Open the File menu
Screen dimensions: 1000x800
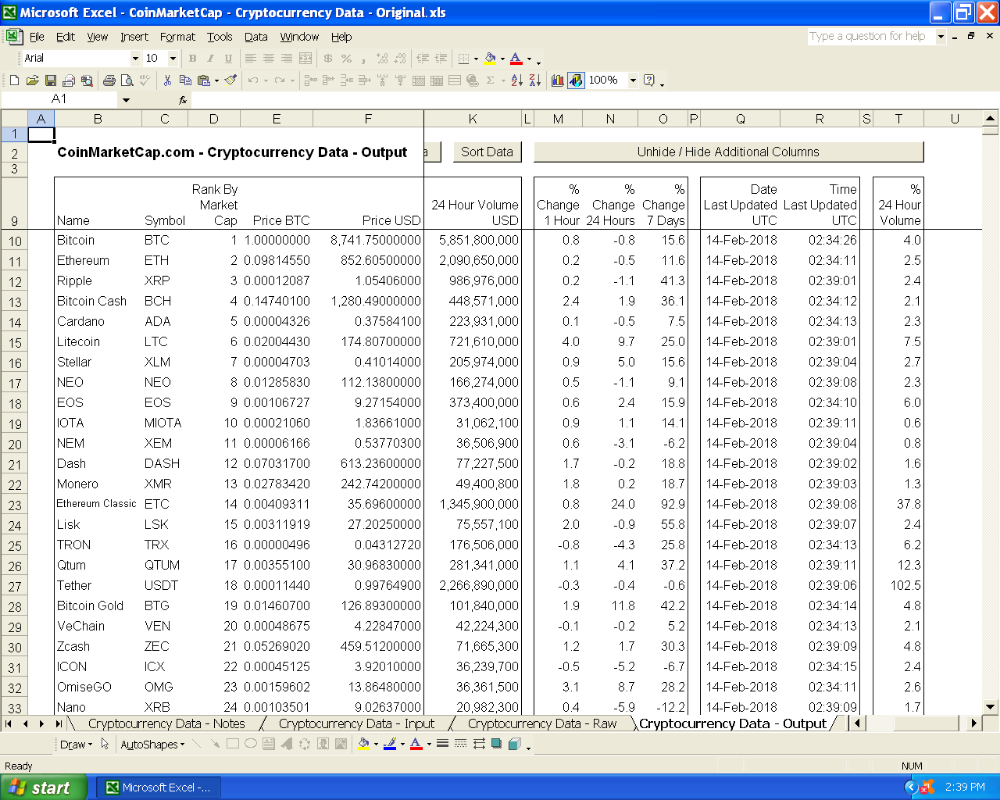coord(37,37)
